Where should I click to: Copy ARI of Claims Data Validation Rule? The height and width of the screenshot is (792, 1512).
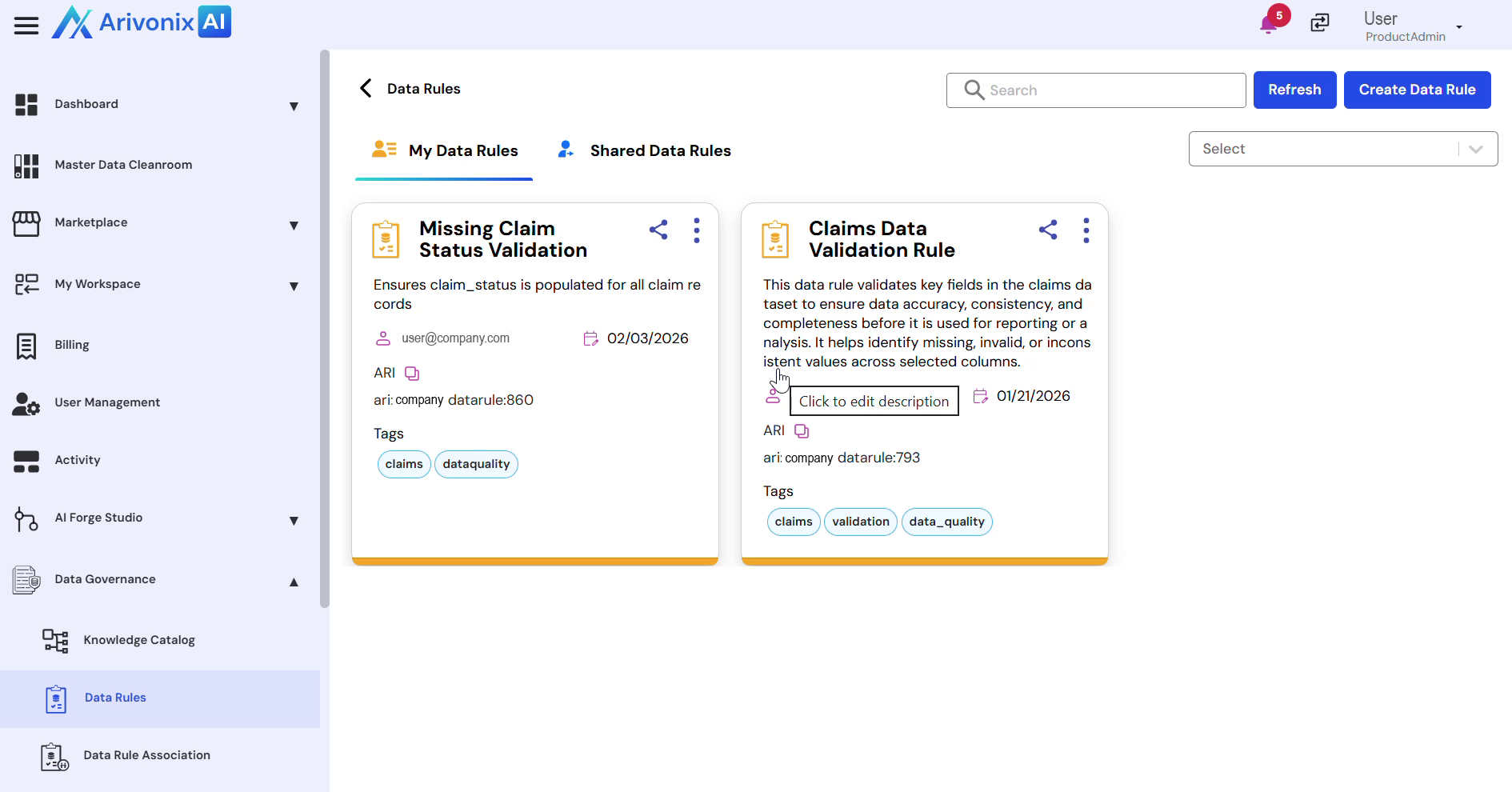[802, 431]
